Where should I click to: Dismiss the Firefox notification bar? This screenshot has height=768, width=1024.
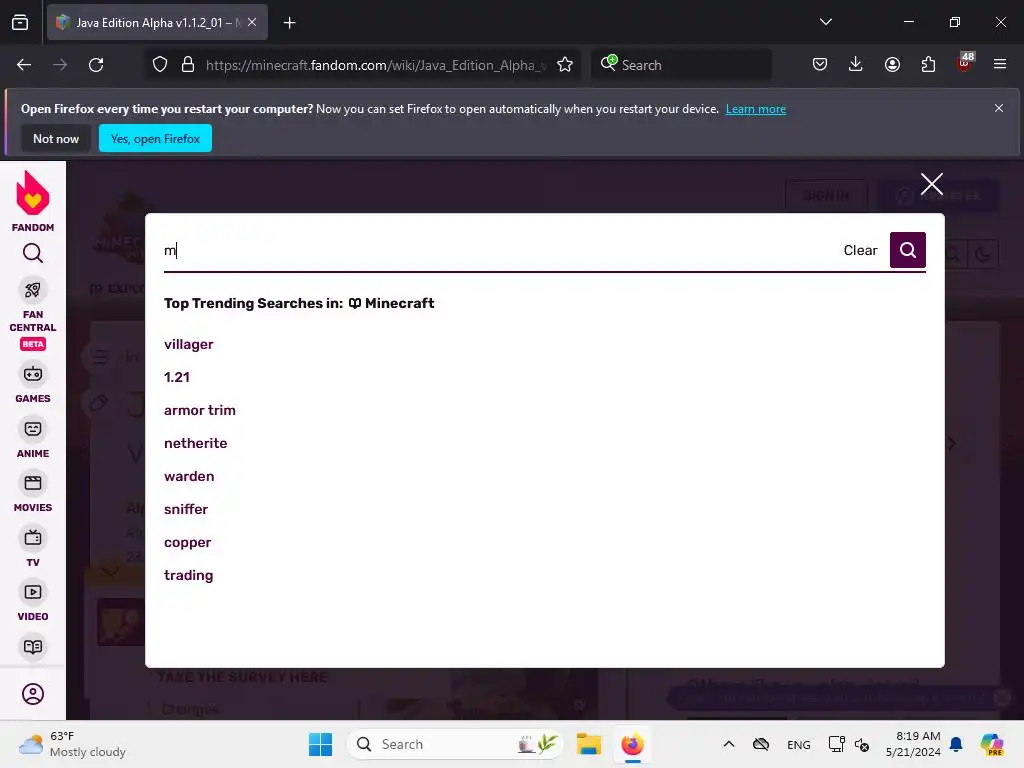[x=999, y=108]
